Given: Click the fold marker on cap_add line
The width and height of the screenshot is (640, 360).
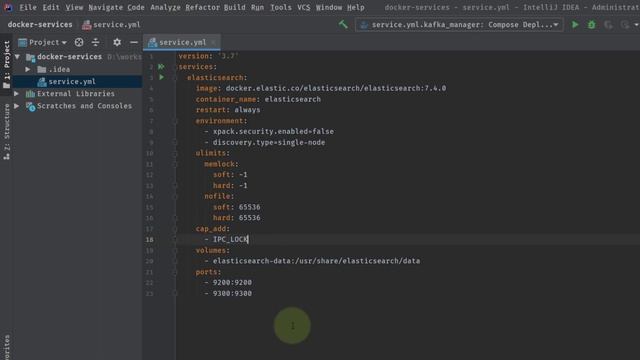Looking at the screenshot, I should tap(175, 229).
